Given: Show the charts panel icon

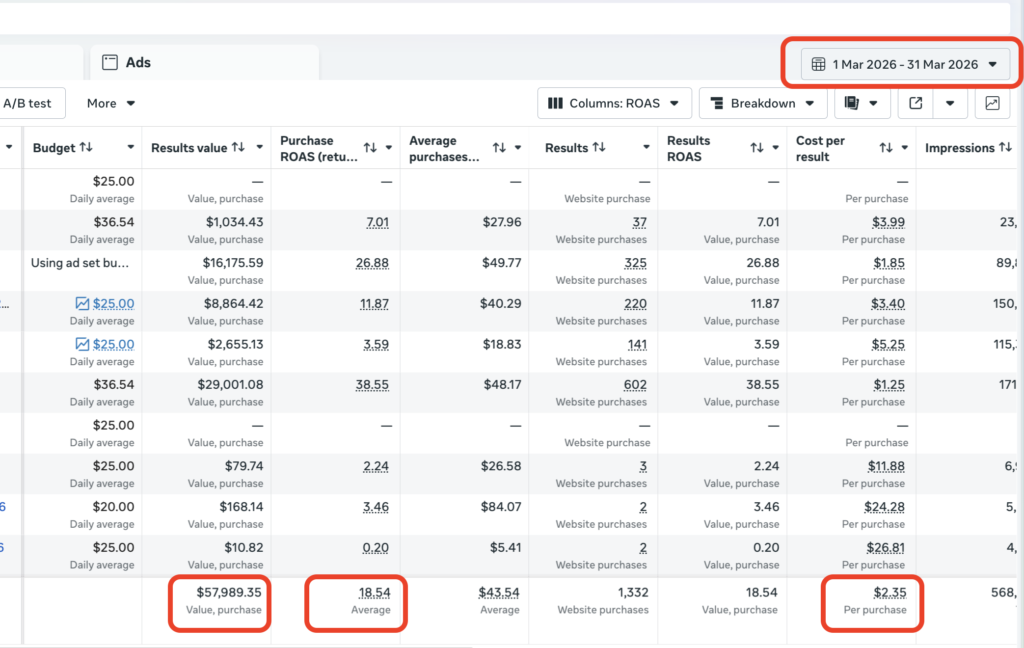Looking at the screenshot, I should click(x=991, y=103).
